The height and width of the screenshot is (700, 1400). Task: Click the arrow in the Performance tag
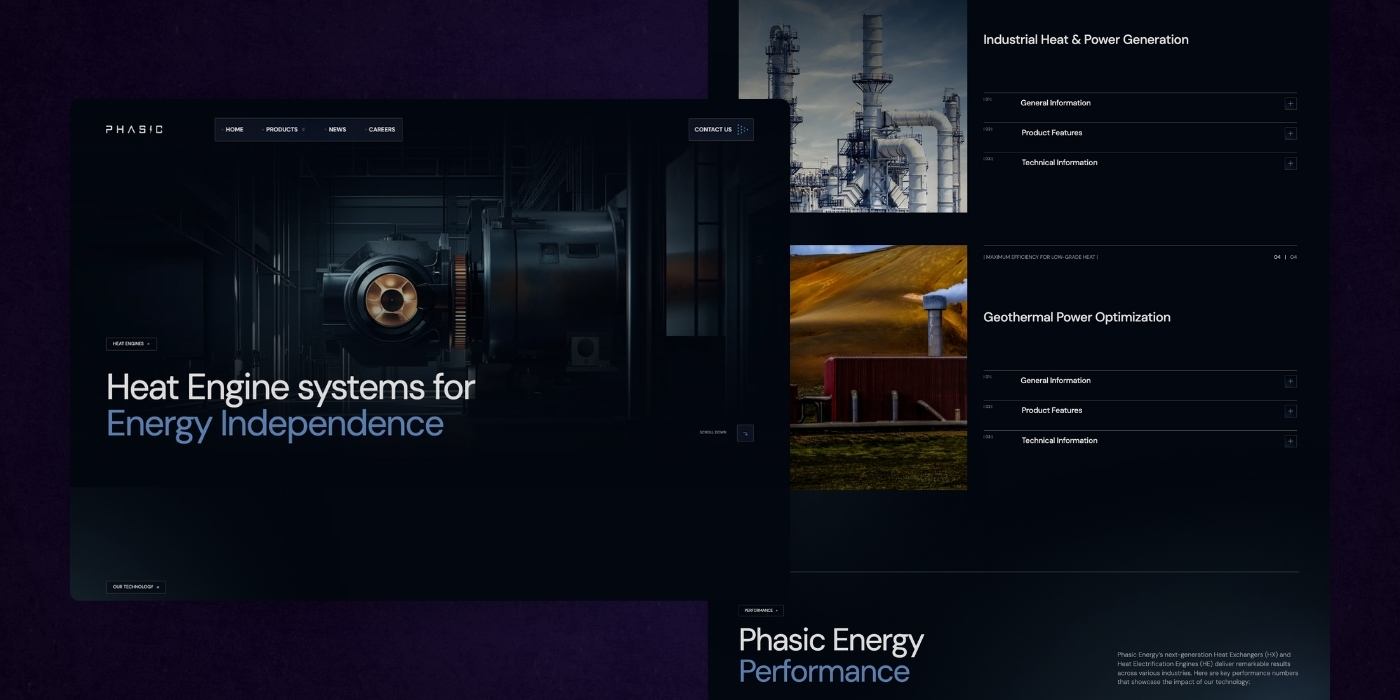(x=777, y=610)
